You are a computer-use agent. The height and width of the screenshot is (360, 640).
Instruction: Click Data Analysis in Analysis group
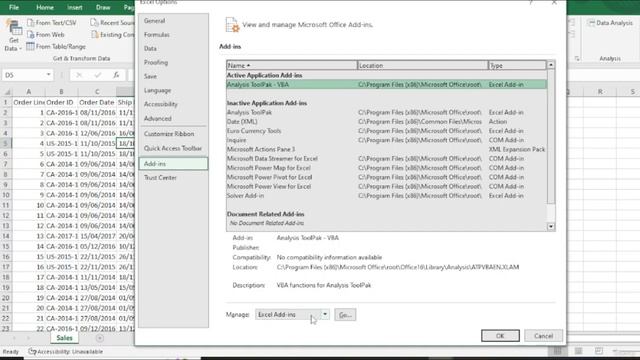tap(610, 23)
